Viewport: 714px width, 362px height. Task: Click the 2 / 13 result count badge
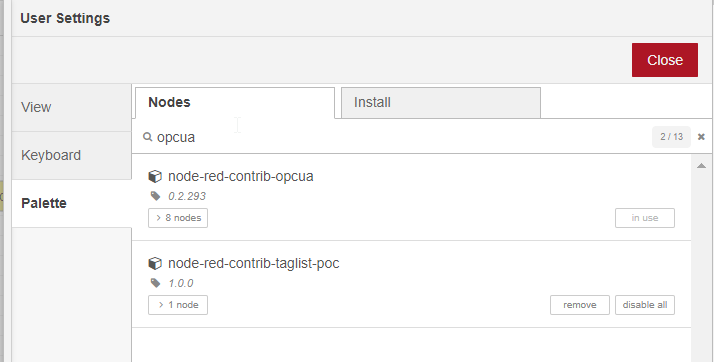point(672,137)
